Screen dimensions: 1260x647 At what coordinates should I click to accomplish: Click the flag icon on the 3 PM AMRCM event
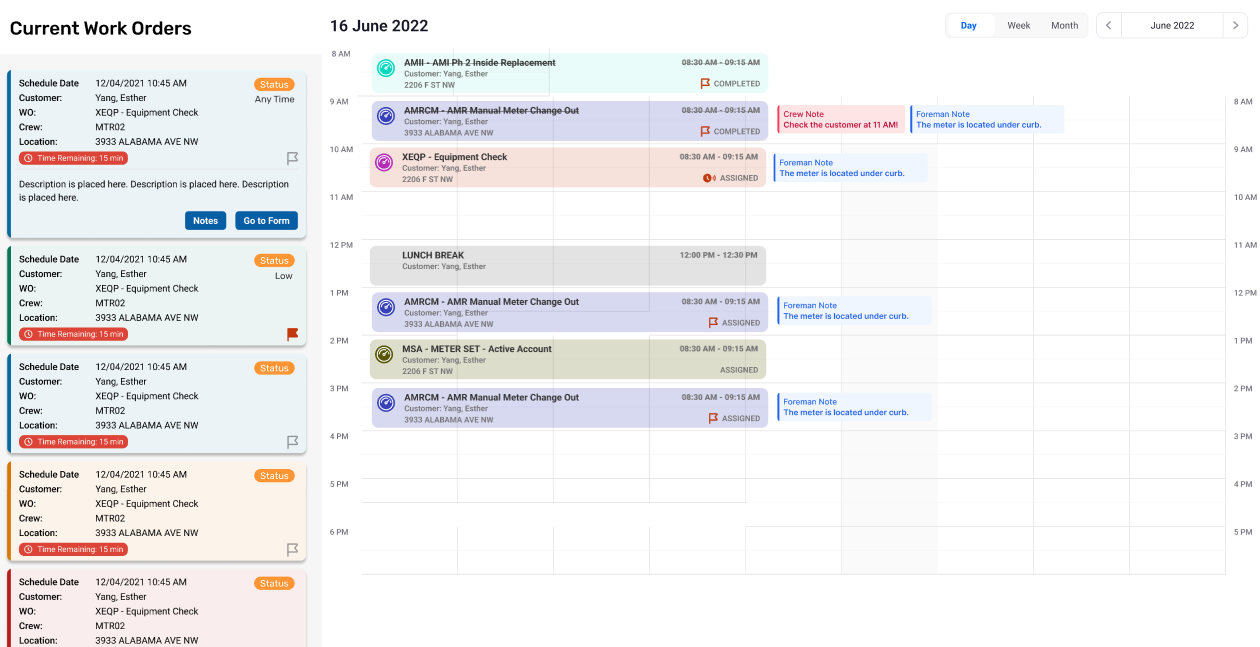point(713,419)
